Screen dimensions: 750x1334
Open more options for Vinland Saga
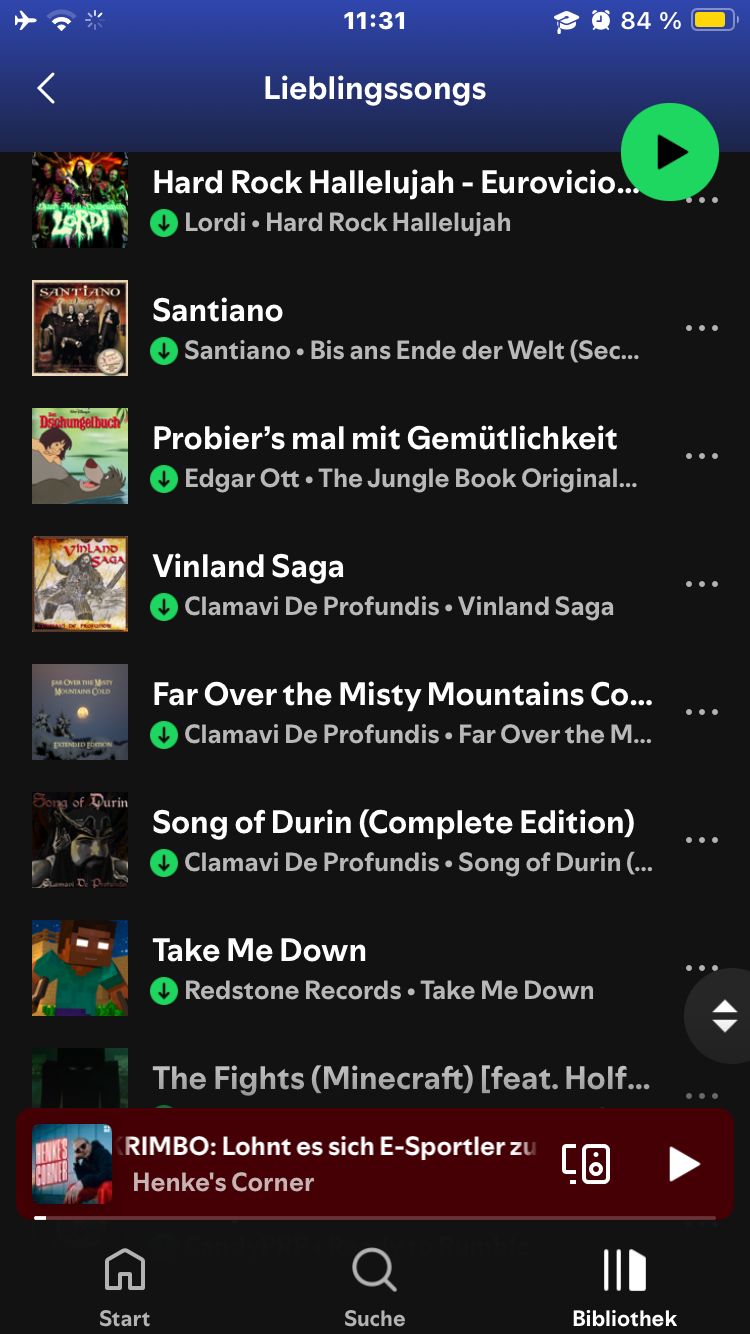[701, 584]
